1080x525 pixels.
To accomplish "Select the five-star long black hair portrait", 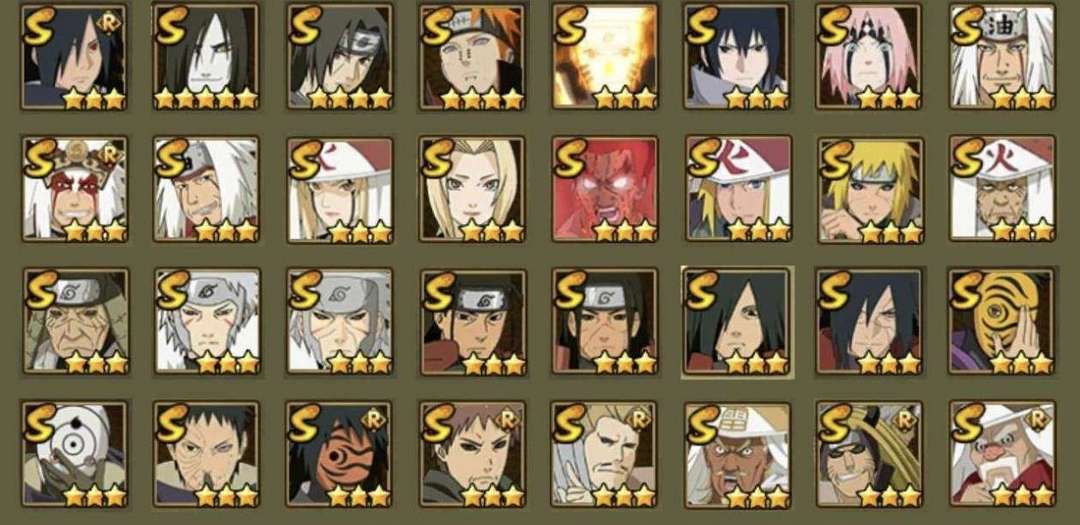I will tap(206, 56).
